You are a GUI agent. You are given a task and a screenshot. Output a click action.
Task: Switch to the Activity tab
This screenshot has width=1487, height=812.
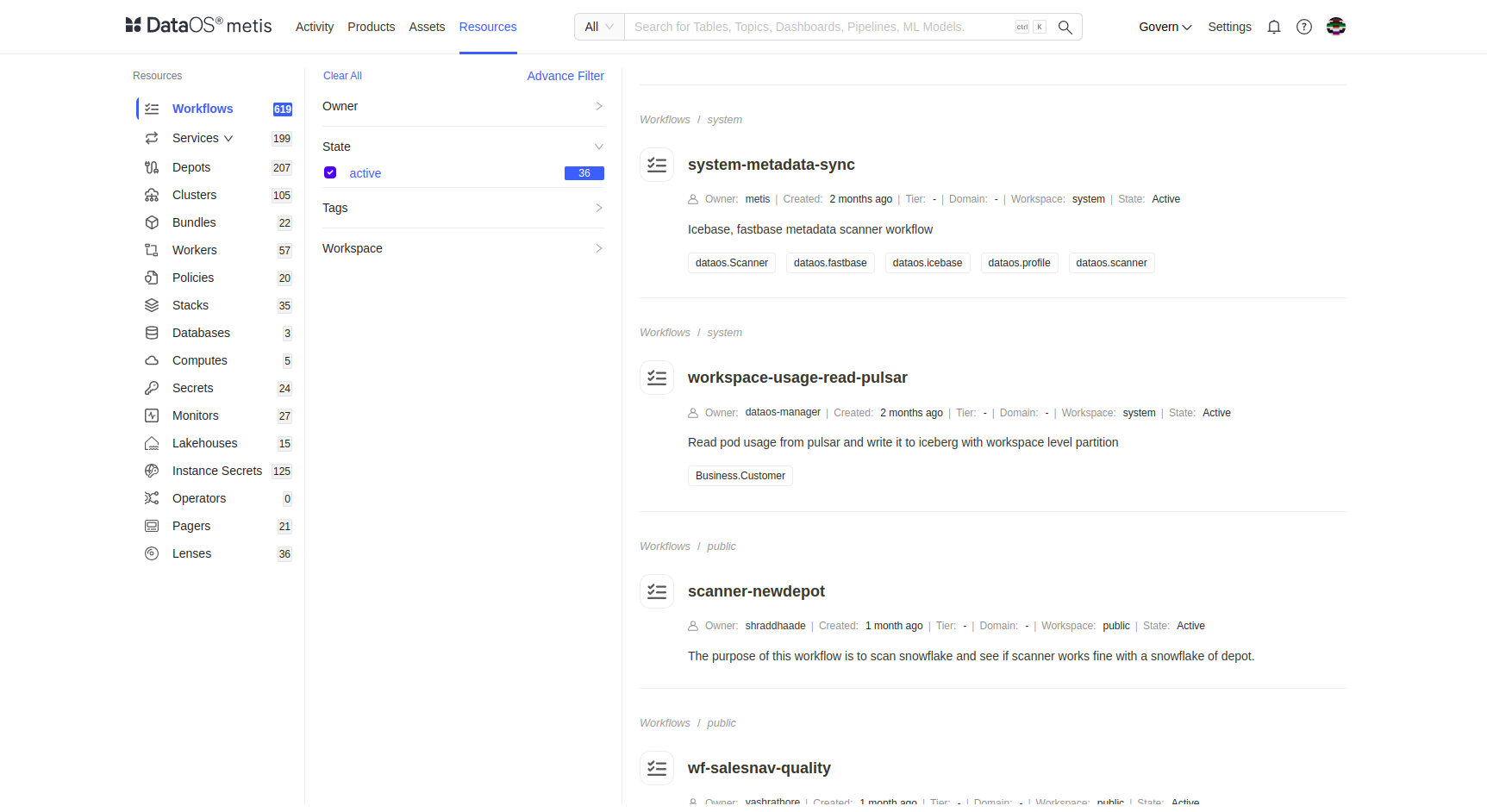pyautogui.click(x=315, y=27)
